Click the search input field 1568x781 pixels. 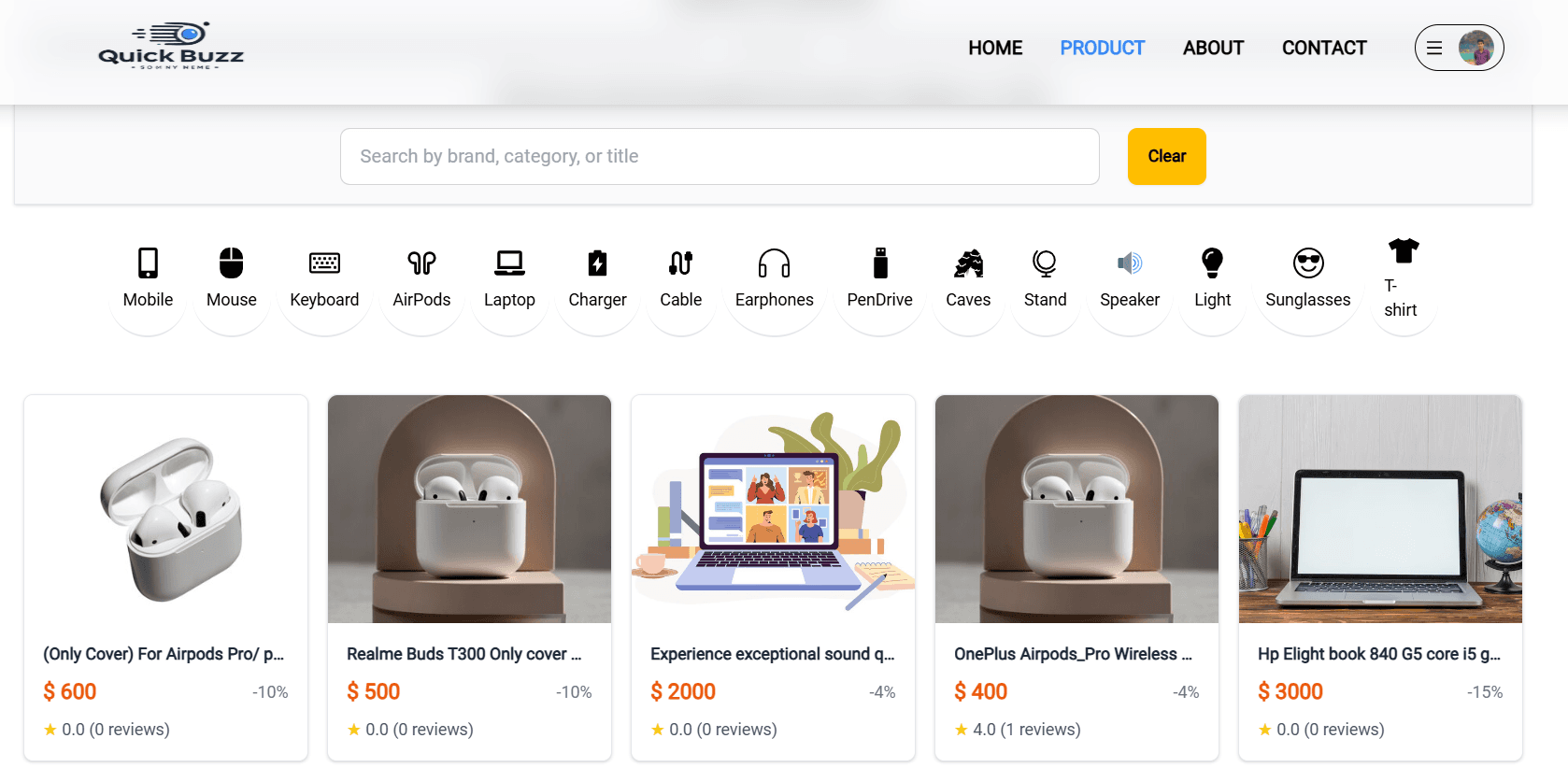coord(720,156)
